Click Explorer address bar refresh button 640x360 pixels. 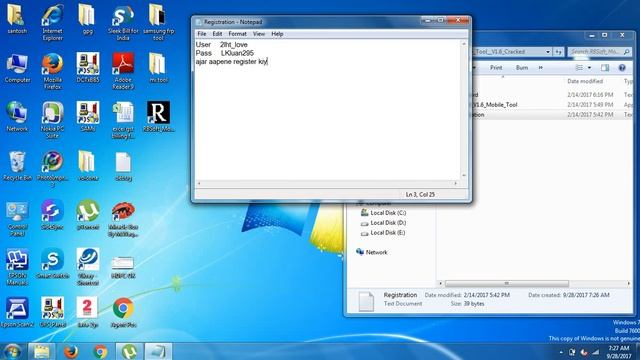click(558, 52)
